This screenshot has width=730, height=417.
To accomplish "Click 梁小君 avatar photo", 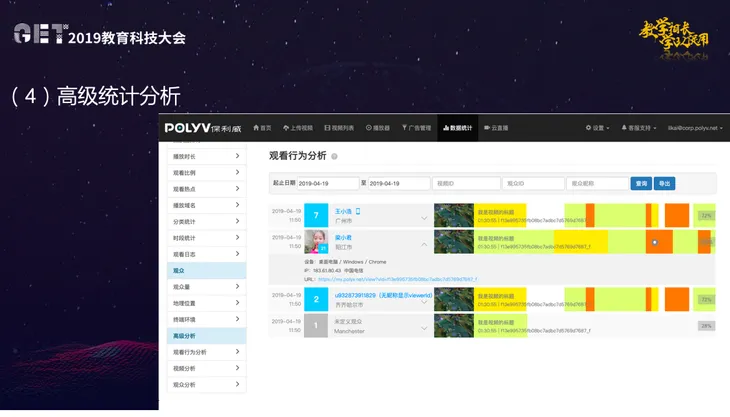I will click(316, 242).
